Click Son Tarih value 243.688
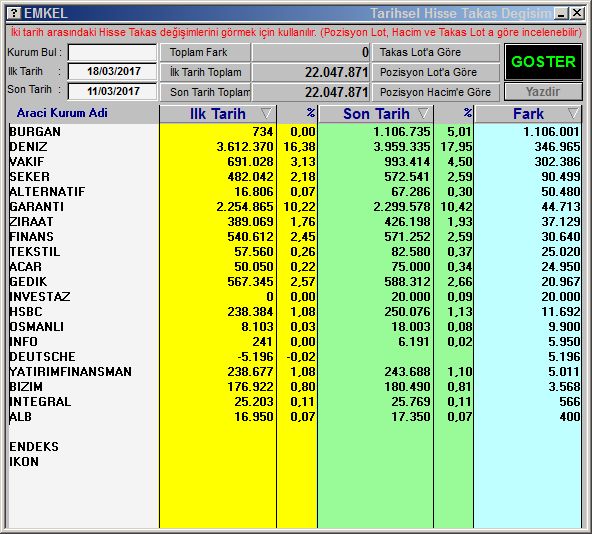This screenshot has height=534, width=592. pos(407,372)
